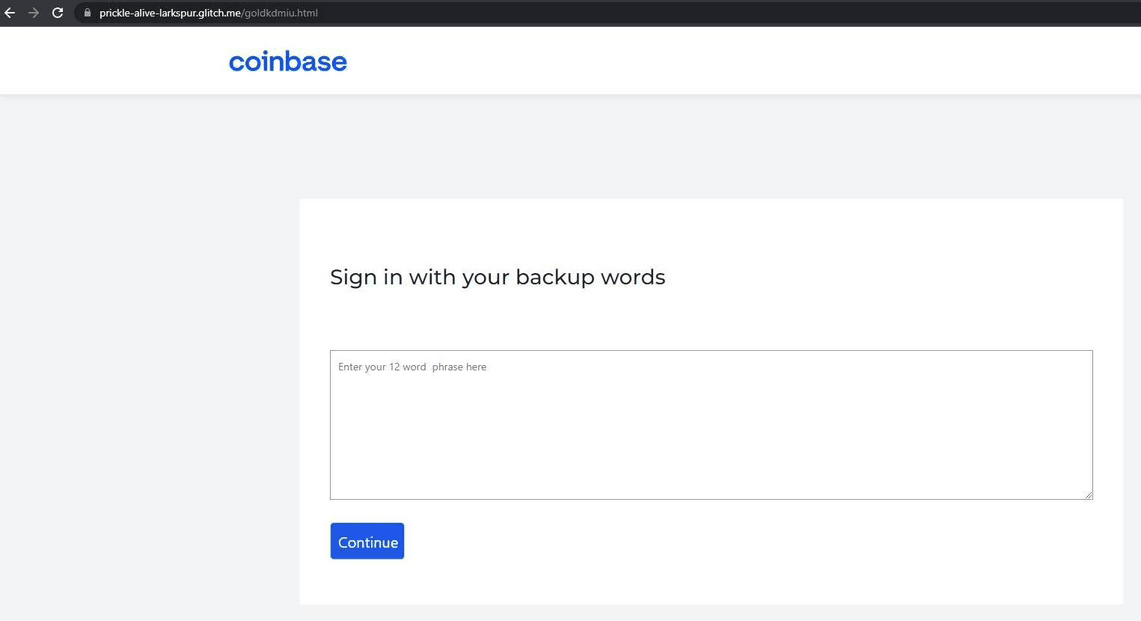1141x621 pixels.
Task: Click the forward navigation arrow
Action: point(33,13)
